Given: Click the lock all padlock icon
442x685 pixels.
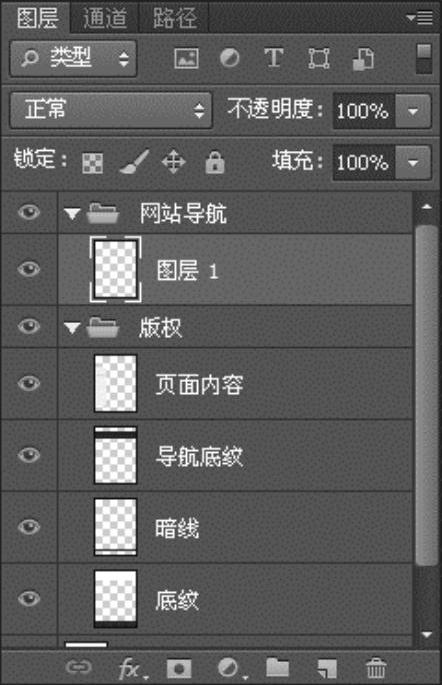Looking at the screenshot, I should [x=215, y=162].
